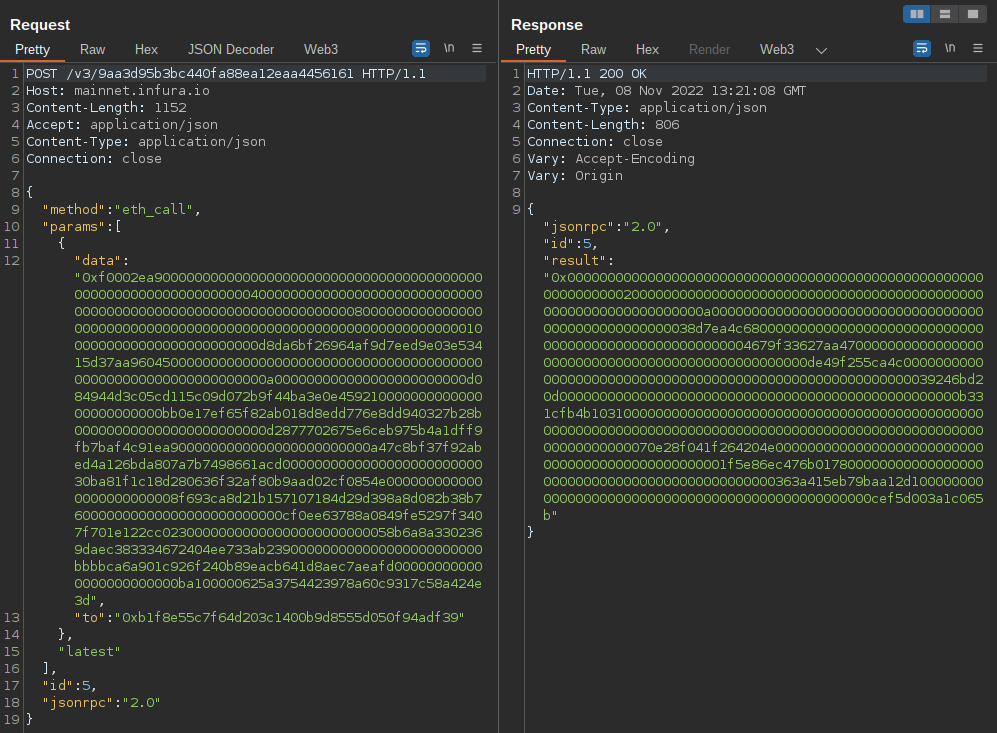Switch Request to Raw tab
The height and width of the screenshot is (733, 997).
point(92,50)
